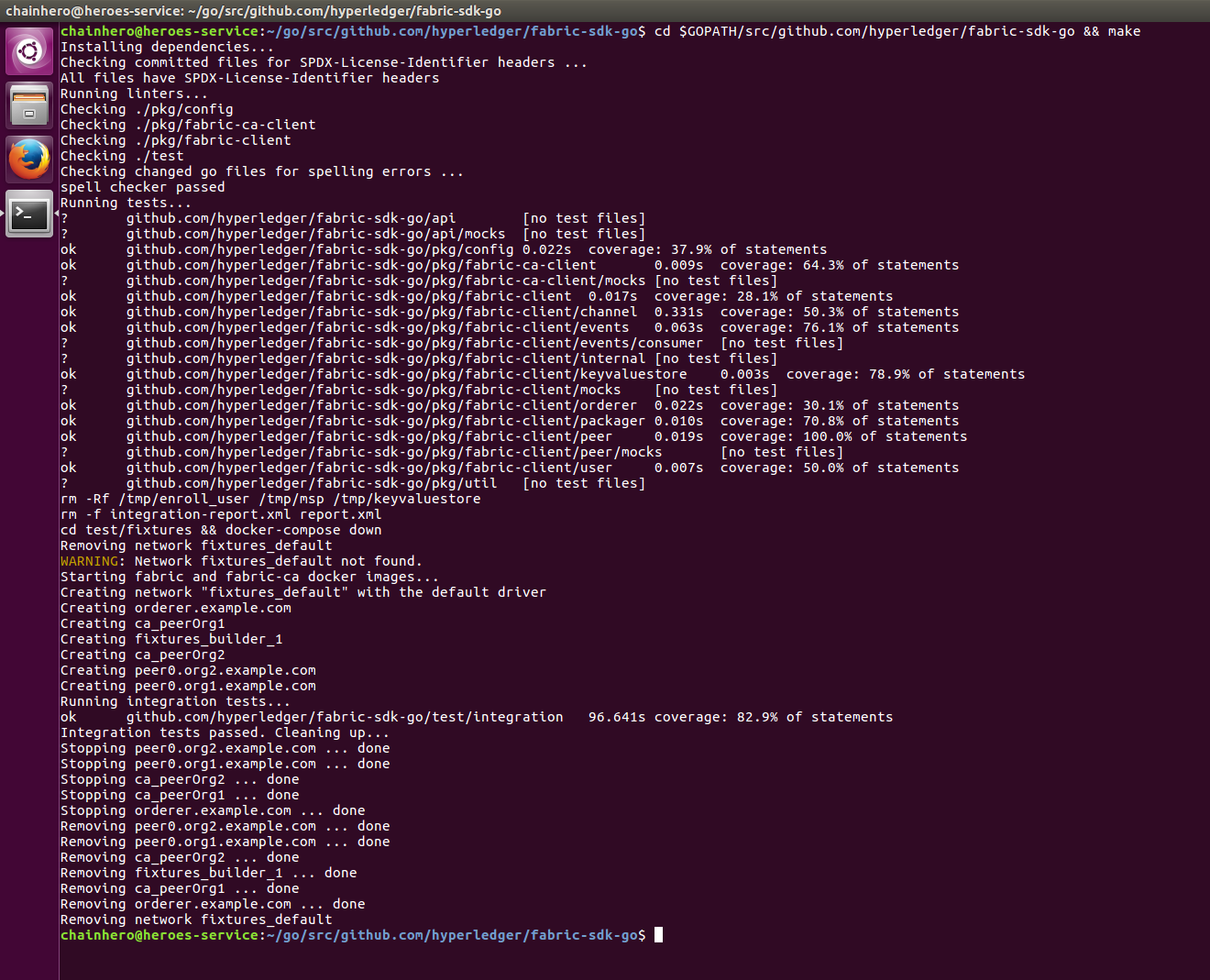Click 'Checking ./pkg/config' line
Image resolution: width=1210 pixels, height=980 pixels.
click(x=147, y=109)
